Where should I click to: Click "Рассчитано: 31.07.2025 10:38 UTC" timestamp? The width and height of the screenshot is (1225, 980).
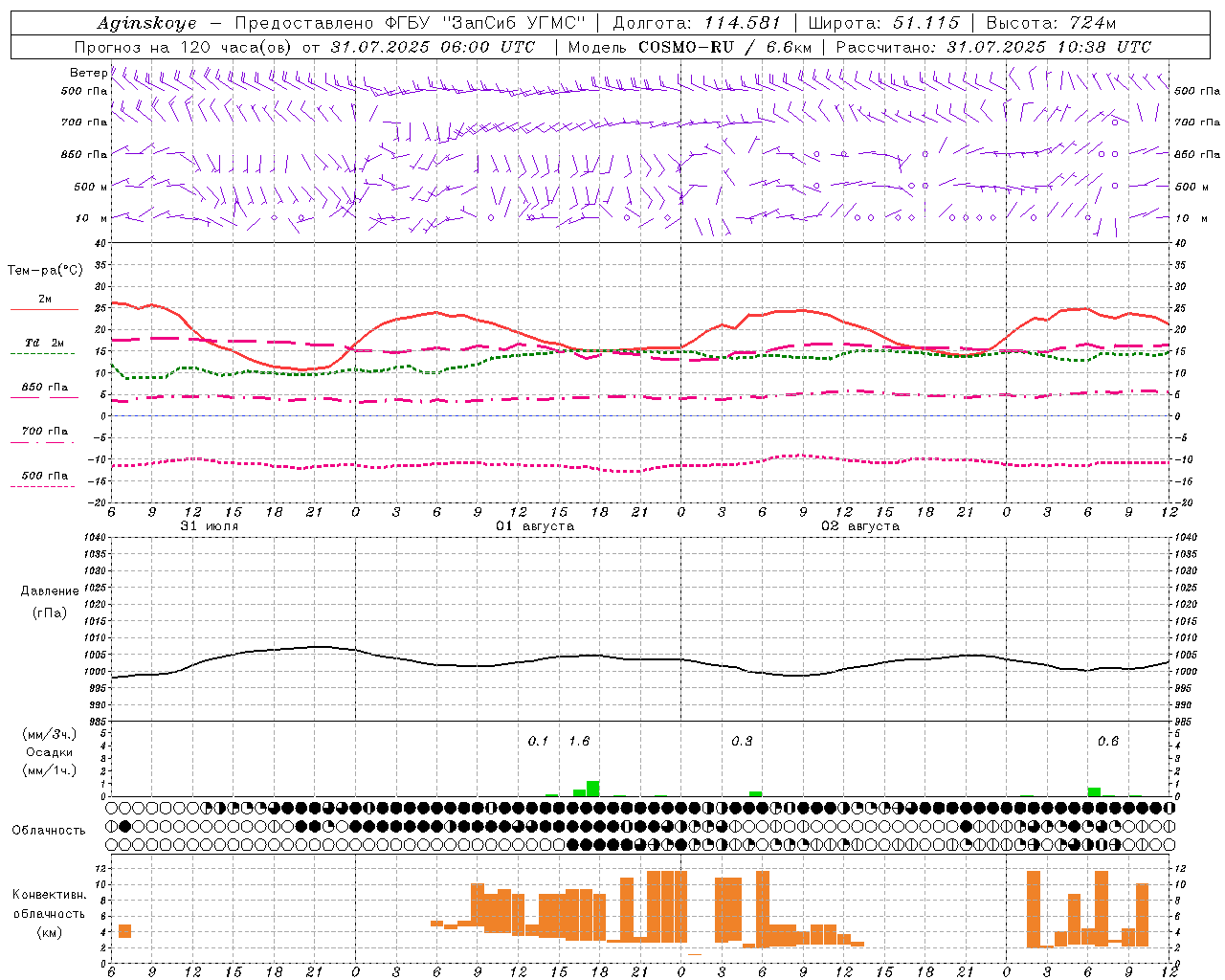[993, 47]
